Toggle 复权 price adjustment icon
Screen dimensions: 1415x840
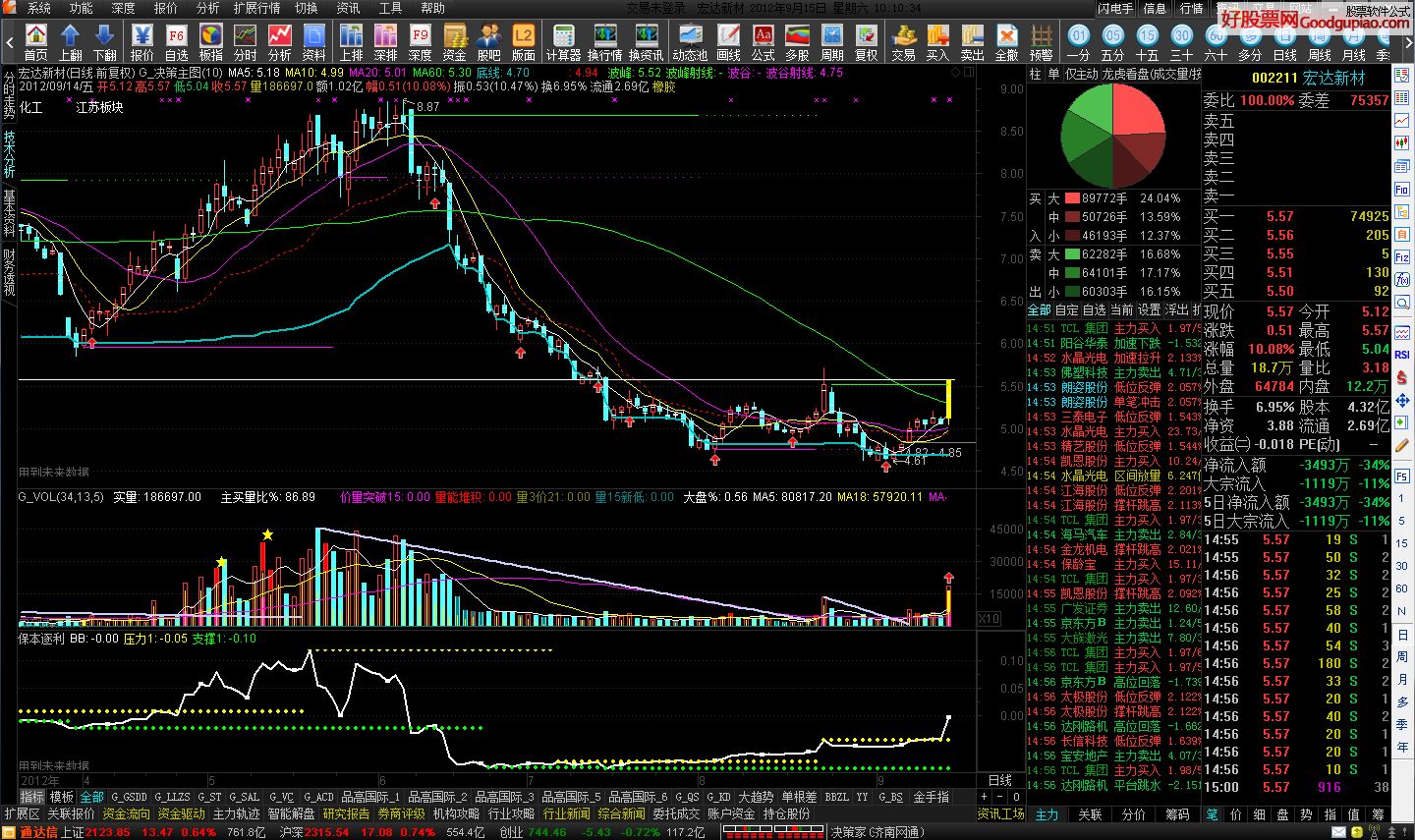tap(867, 42)
